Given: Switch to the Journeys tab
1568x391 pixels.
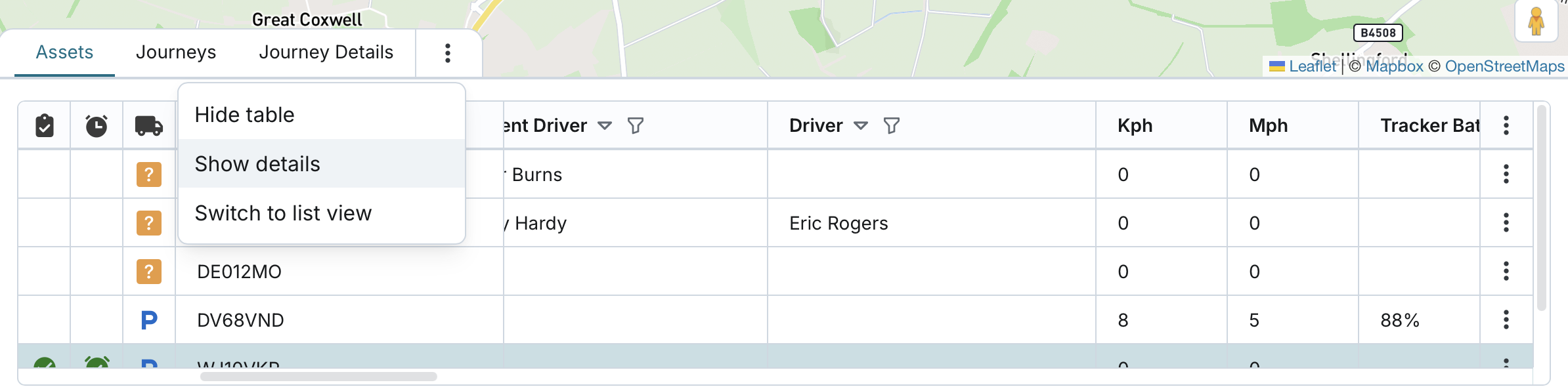Looking at the screenshot, I should tap(176, 52).
